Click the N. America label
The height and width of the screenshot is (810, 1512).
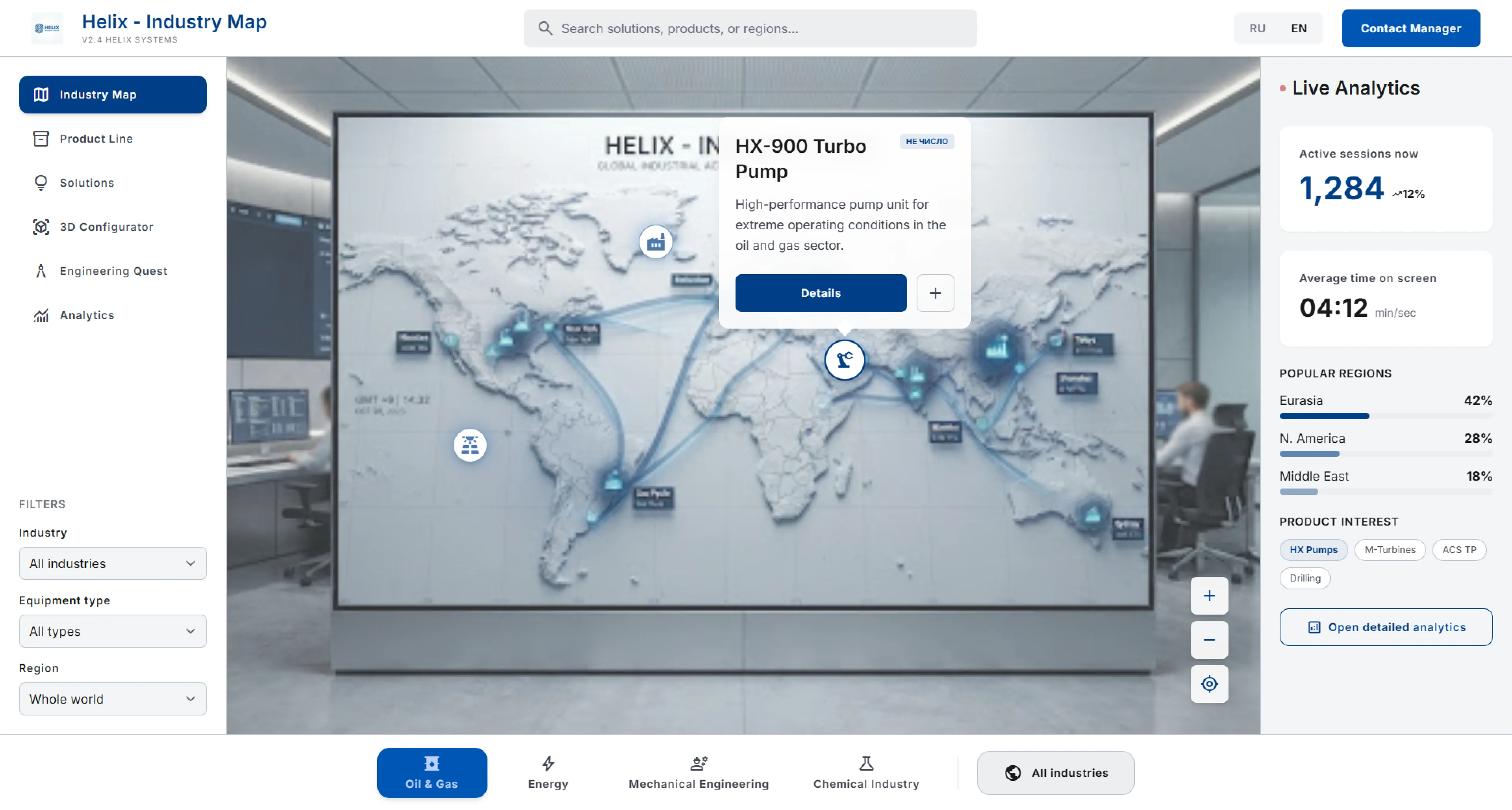[1312, 438]
